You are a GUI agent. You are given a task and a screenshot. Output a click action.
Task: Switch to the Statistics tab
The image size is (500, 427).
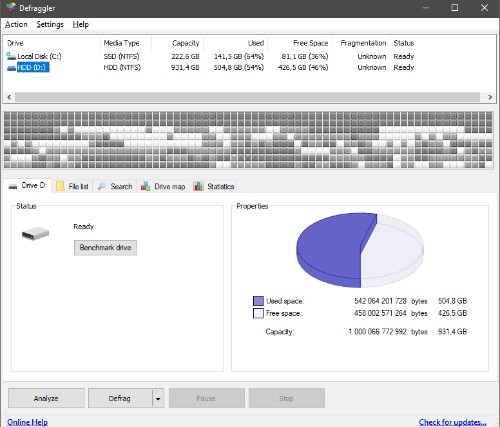click(214, 186)
